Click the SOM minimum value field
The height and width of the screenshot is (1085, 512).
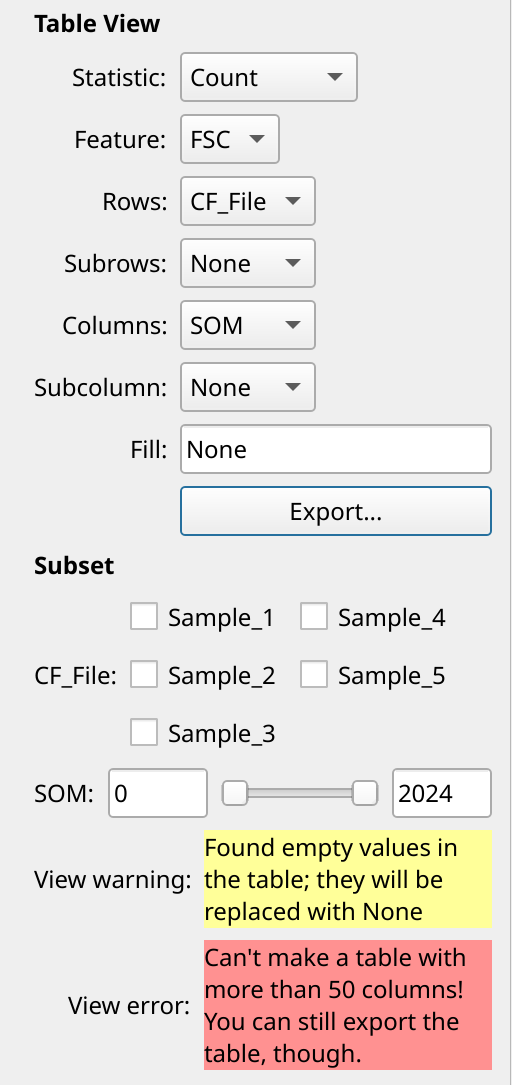click(x=158, y=793)
